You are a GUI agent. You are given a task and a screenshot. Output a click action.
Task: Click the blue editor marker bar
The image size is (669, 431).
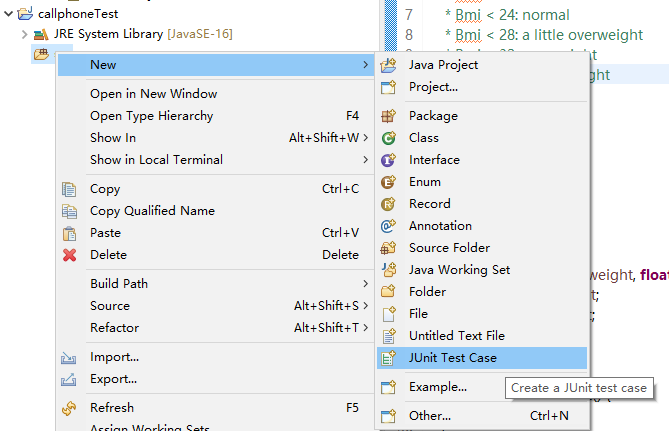390,26
